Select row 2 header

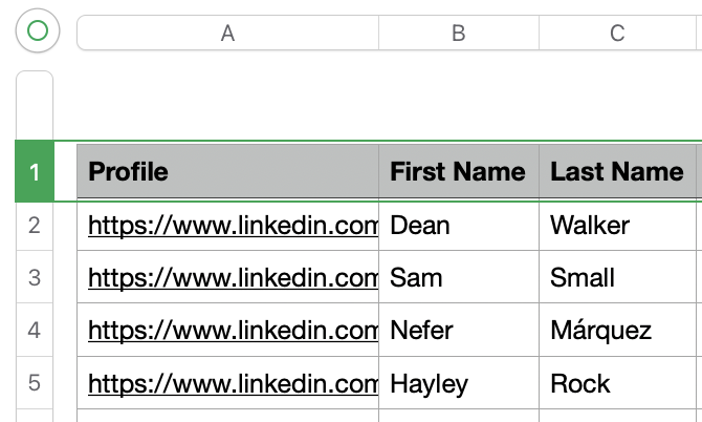(x=34, y=225)
